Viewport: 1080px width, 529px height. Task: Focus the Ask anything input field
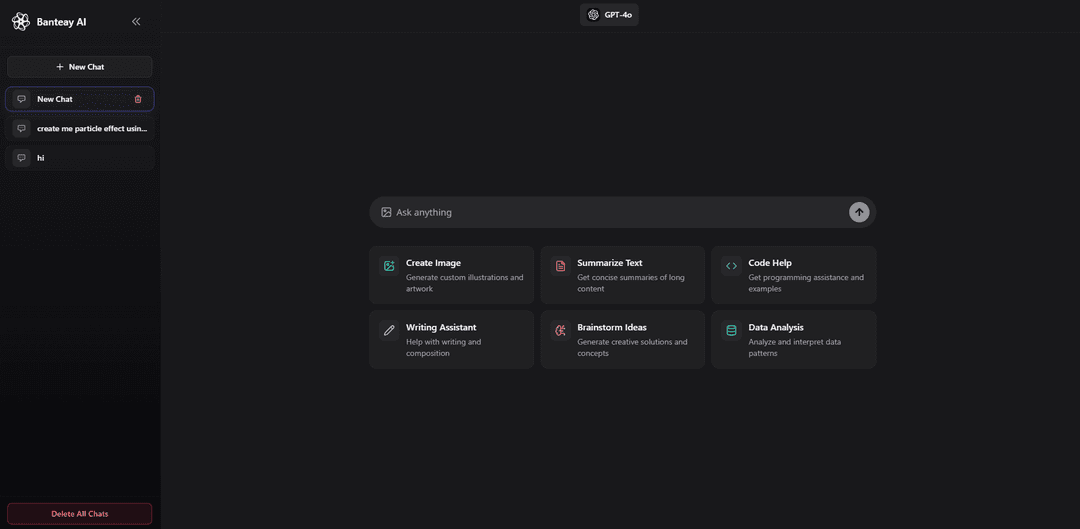pos(615,212)
